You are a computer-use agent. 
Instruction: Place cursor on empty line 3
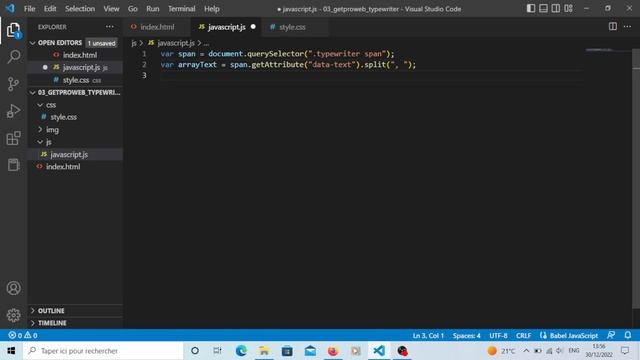point(371,75)
